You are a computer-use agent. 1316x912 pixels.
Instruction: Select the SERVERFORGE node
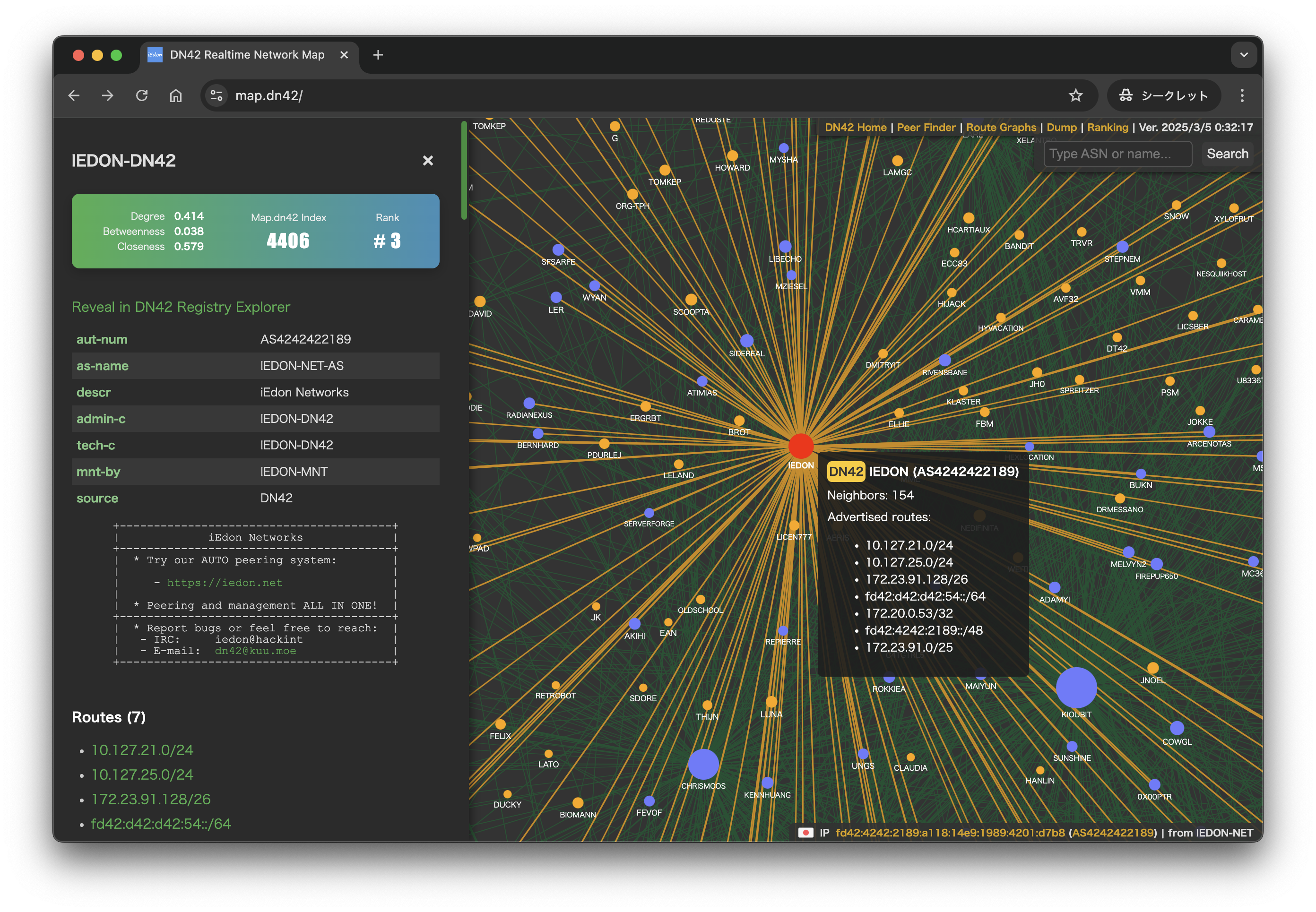click(649, 513)
